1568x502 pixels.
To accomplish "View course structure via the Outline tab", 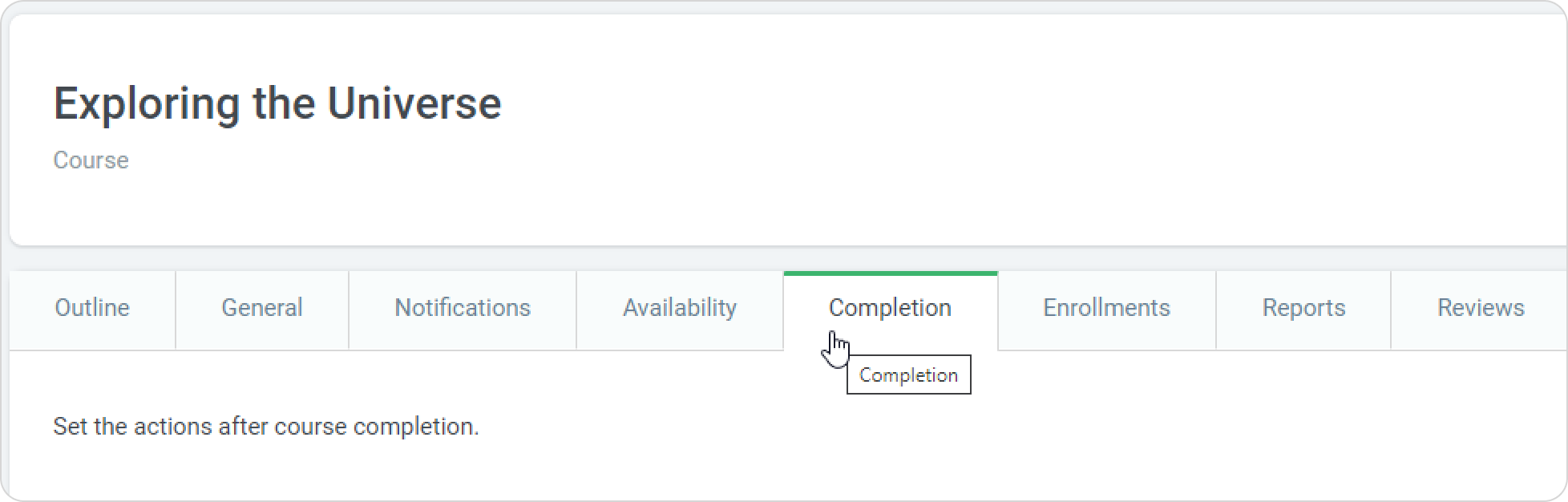I will (x=92, y=308).
